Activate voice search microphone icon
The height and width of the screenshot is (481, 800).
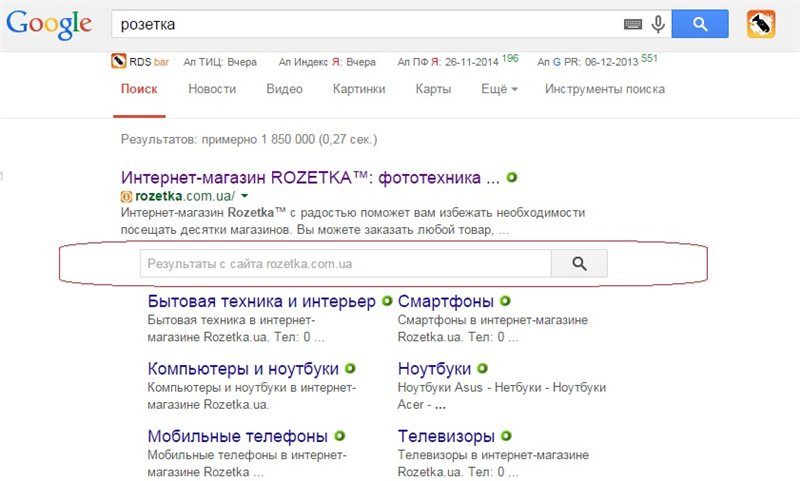pyautogui.click(x=658, y=22)
